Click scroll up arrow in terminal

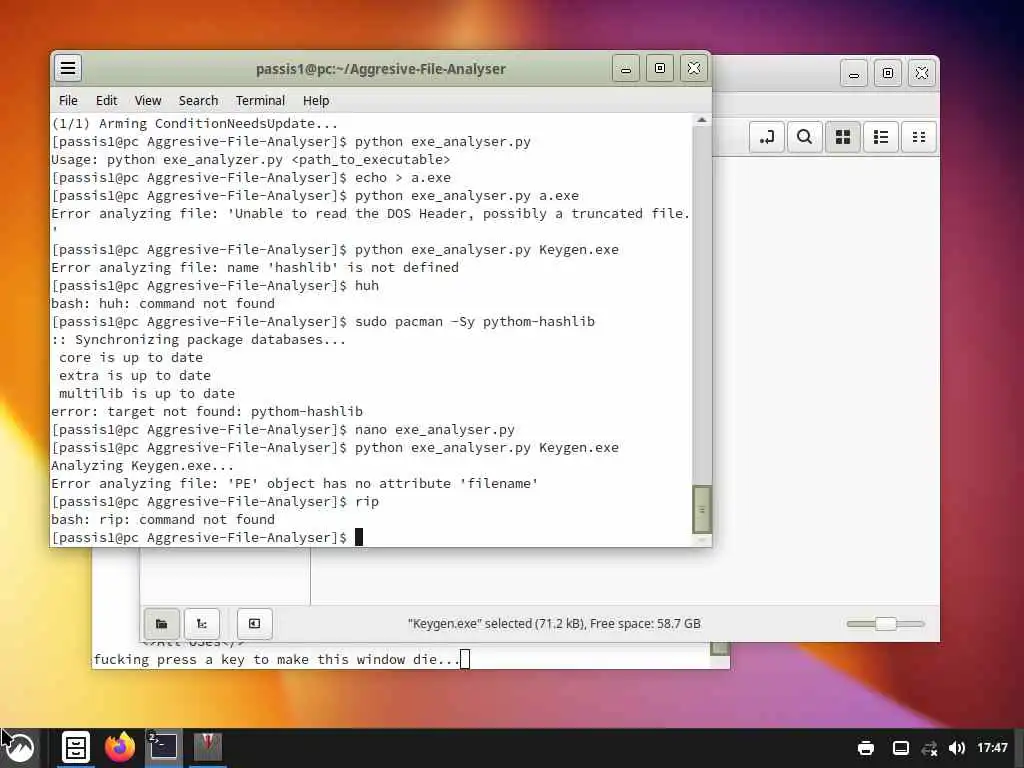701,120
